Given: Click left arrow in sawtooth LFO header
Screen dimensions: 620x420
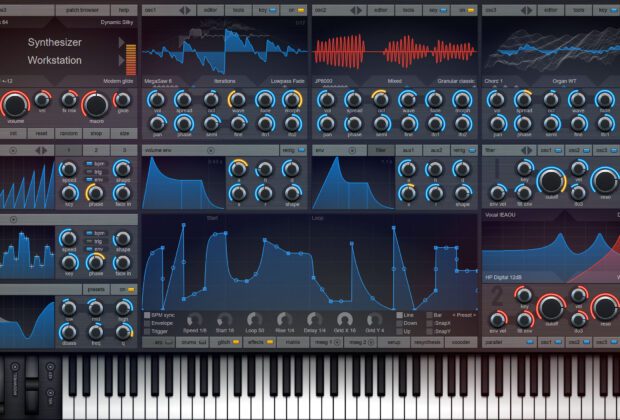Looking at the screenshot, I should [x=38, y=150].
